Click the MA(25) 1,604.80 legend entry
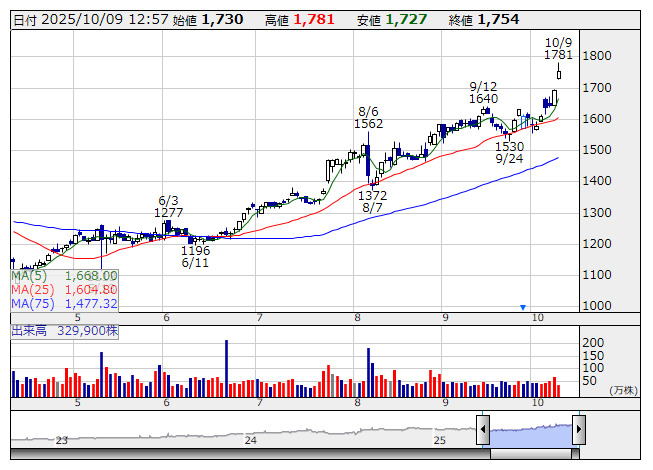This screenshot has width=653, height=470. tap(65, 290)
